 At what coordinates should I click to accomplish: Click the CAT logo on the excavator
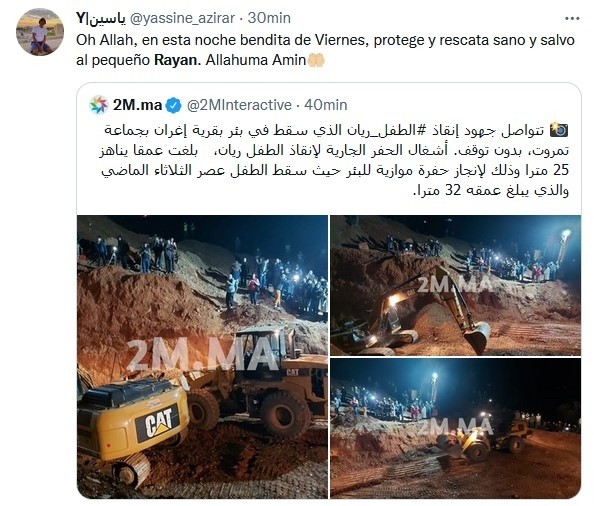[x=158, y=422]
